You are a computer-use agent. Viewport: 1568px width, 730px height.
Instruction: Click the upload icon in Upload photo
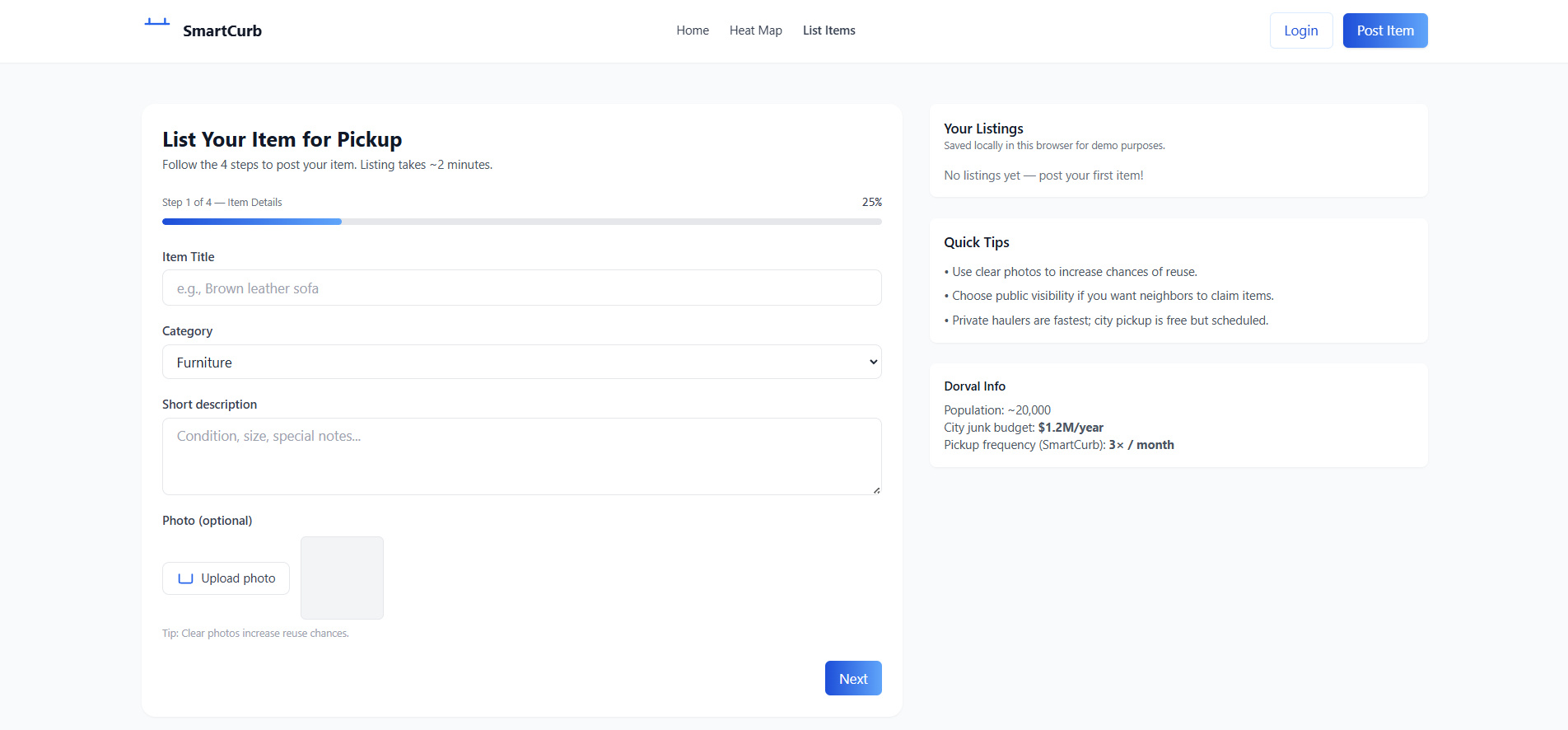coord(186,578)
